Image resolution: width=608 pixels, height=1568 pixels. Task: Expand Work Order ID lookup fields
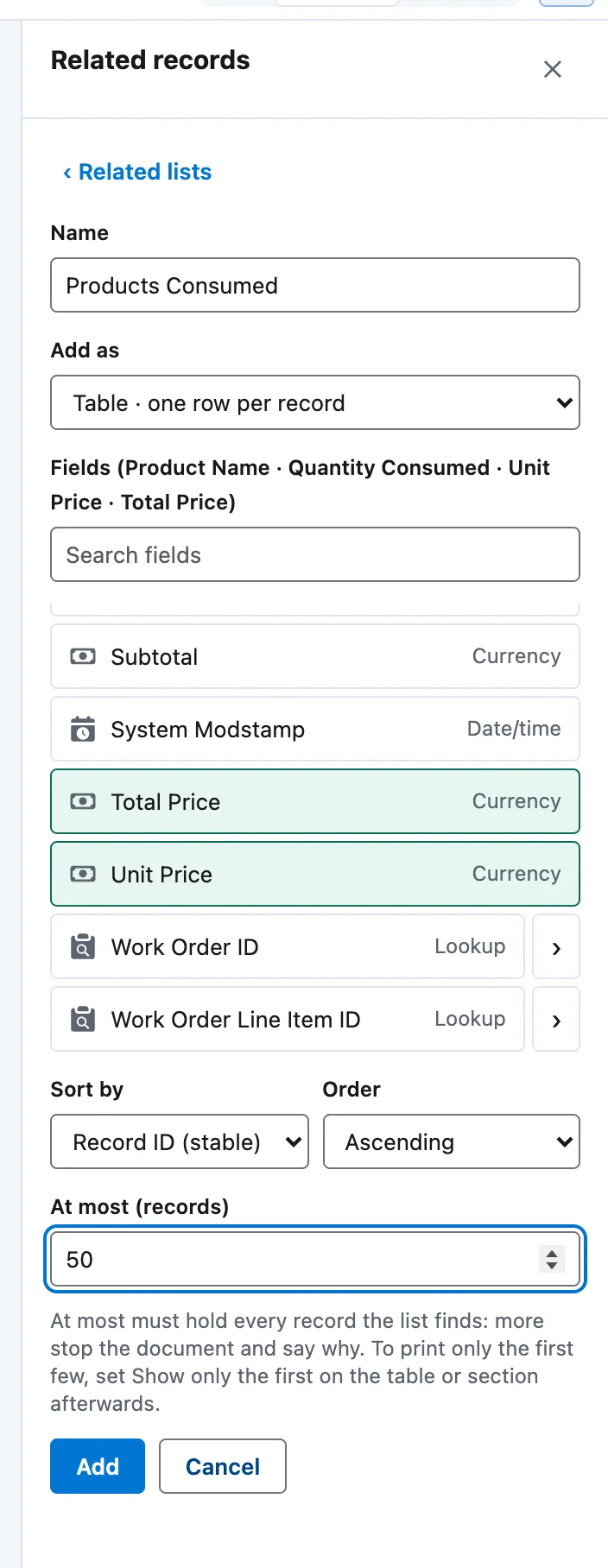tap(556, 946)
